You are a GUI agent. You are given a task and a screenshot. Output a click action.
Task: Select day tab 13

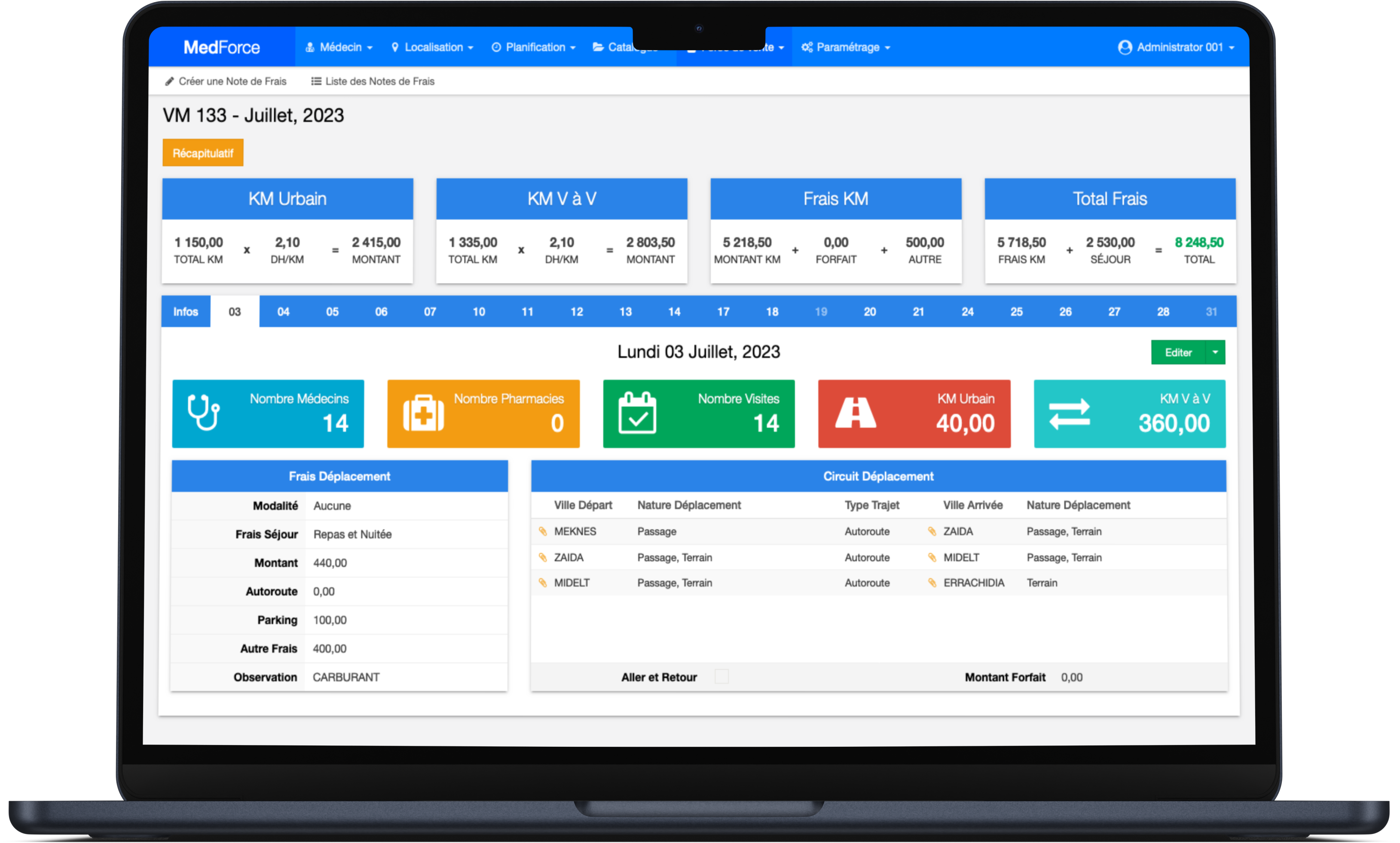point(625,312)
